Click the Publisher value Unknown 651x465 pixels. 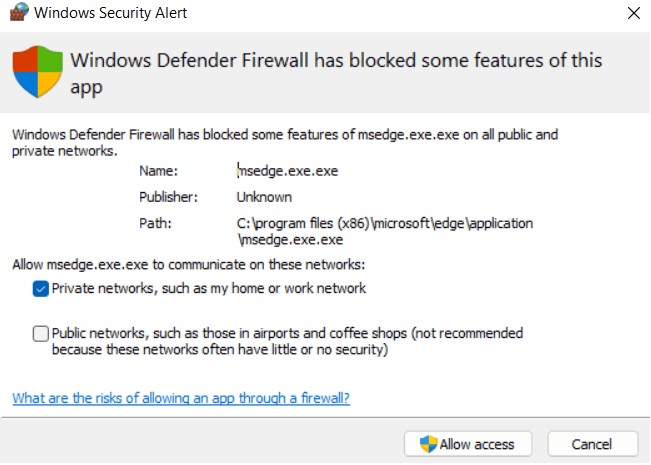coord(264,197)
